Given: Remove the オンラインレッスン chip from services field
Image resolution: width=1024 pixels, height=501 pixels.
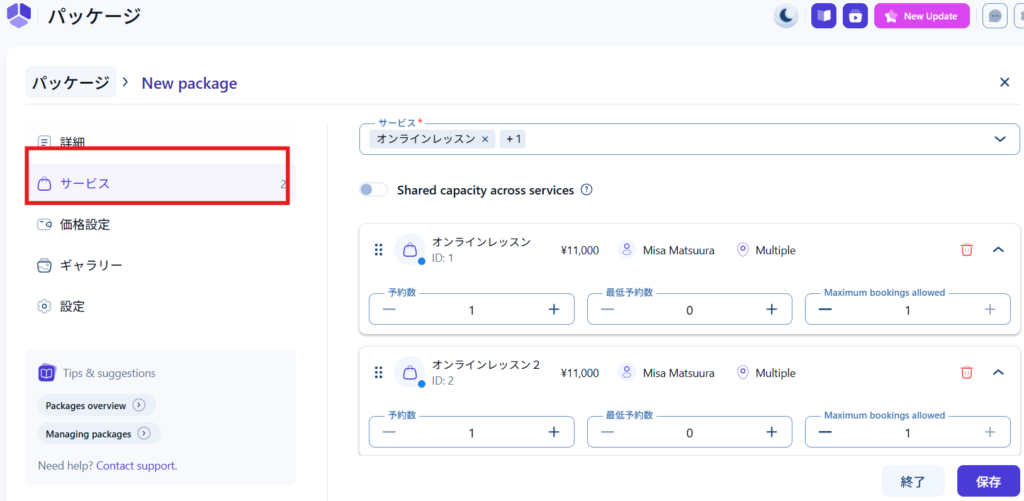Looking at the screenshot, I should pos(485,140).
